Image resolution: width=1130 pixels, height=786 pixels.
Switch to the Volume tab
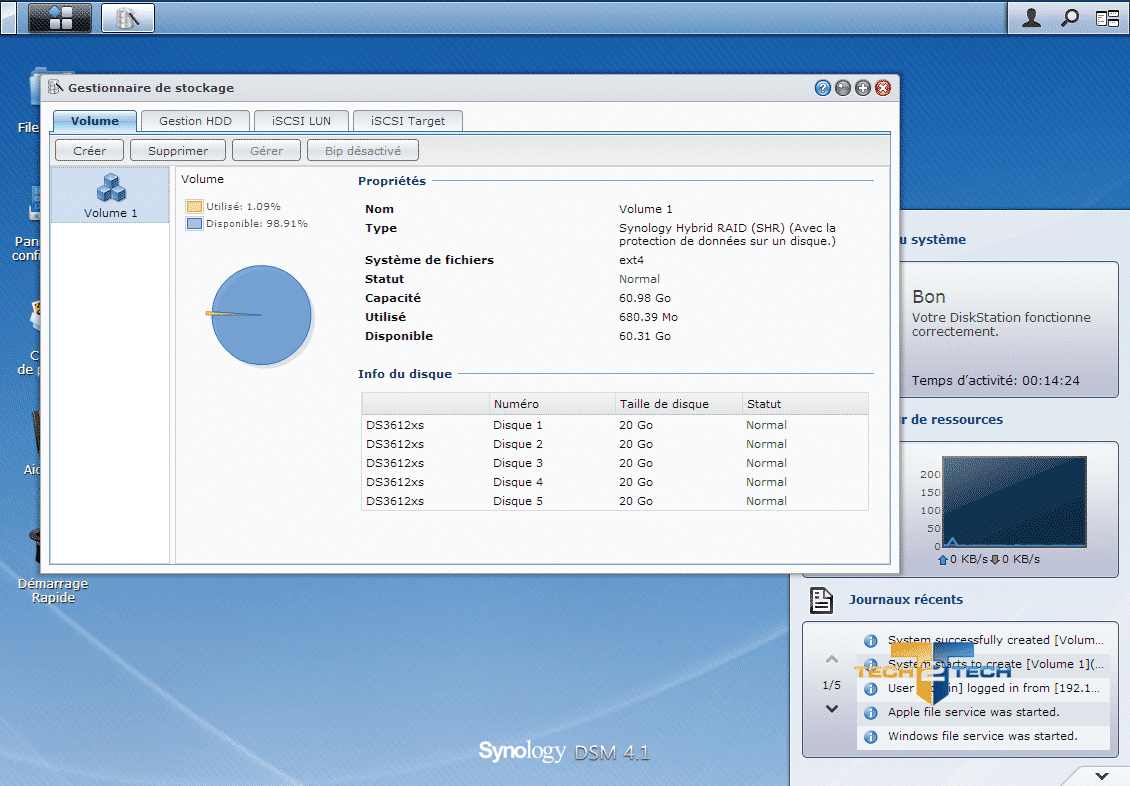(x=94, y=120)
